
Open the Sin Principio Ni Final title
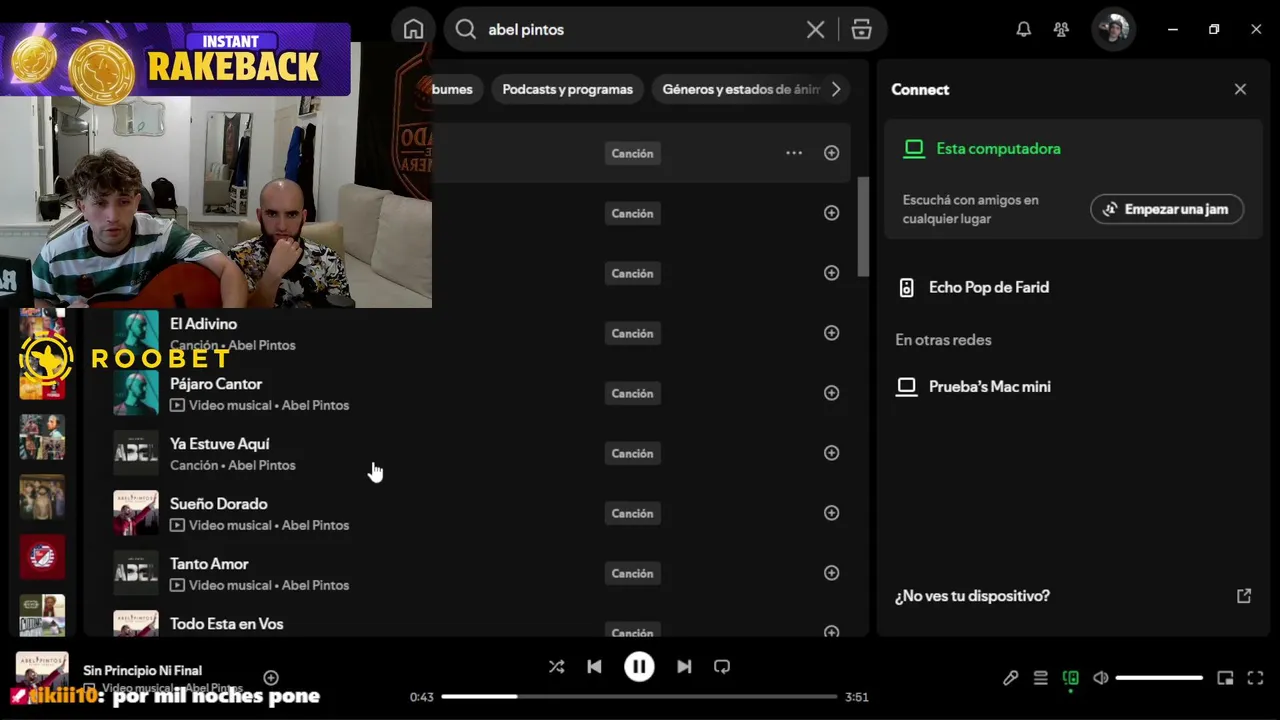click(x=143, y=671)
